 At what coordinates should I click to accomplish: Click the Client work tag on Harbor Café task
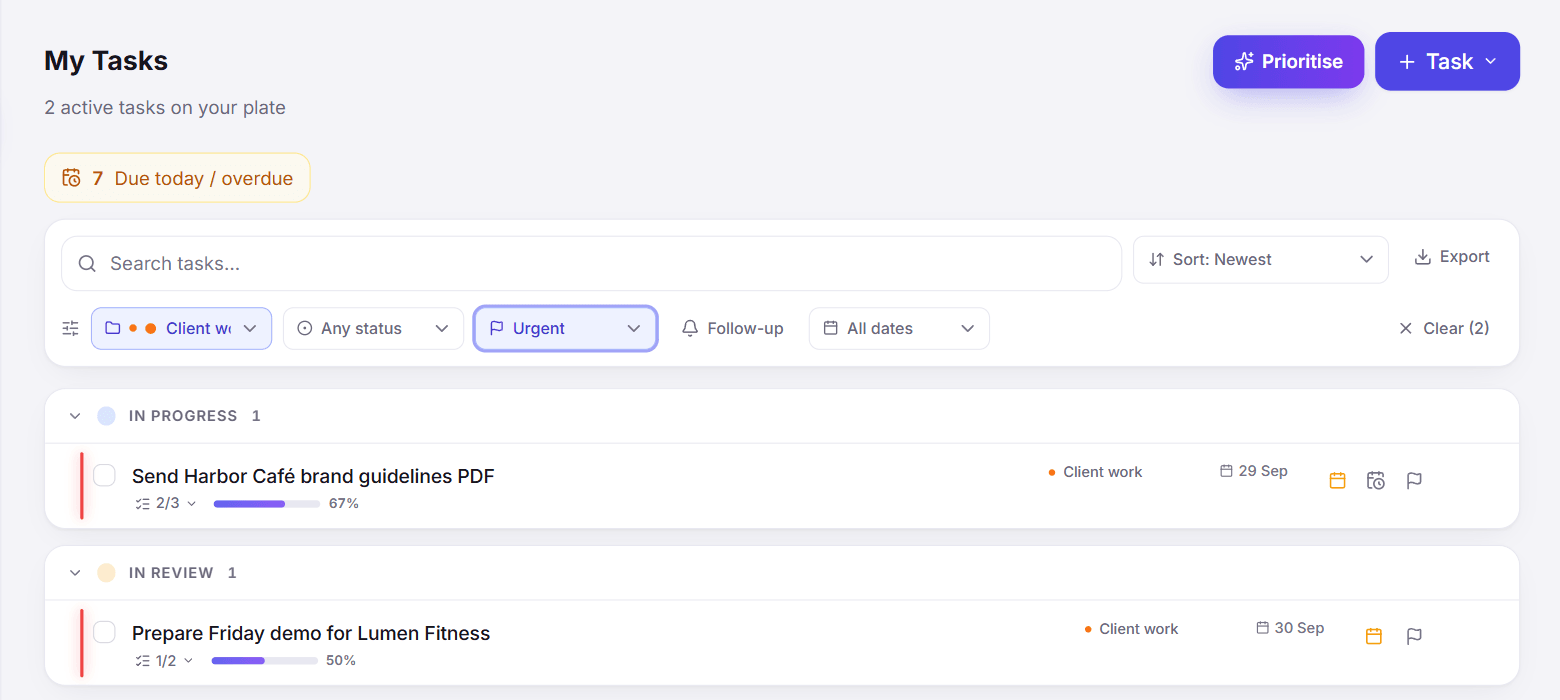tap(1095, 472)
